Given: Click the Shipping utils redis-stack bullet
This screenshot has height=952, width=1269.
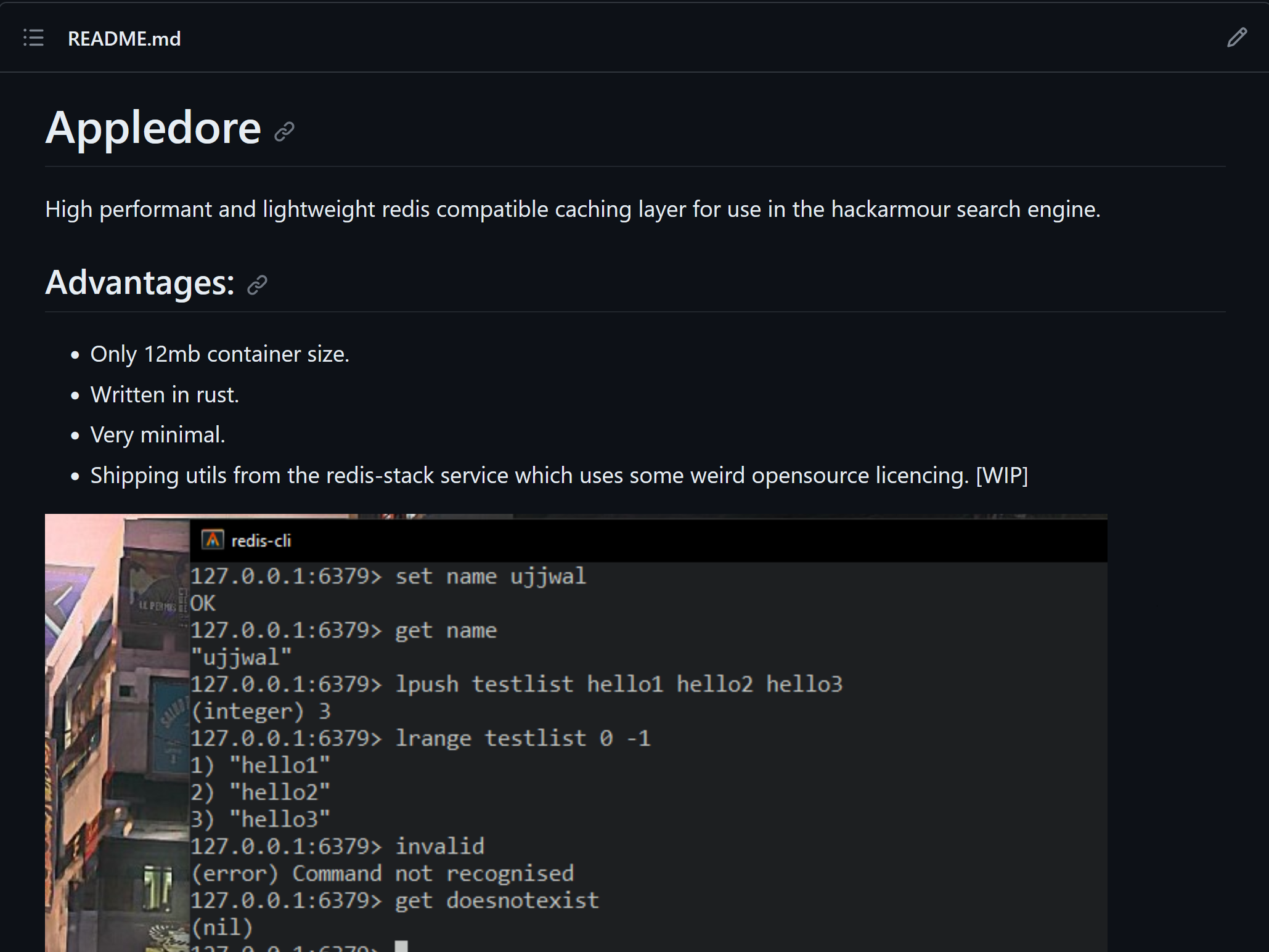Looking at the screenshot, I should point(558,476).
